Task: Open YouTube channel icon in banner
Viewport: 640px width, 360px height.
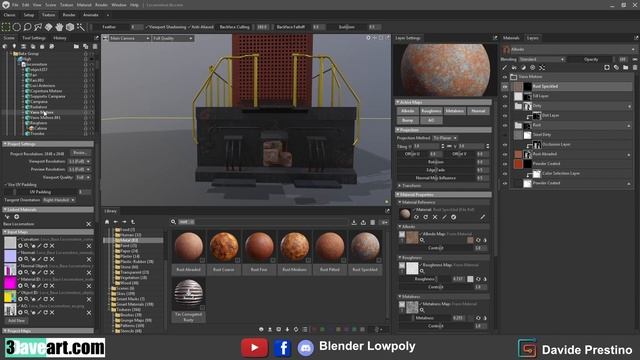Action: click(x=254, y=348)
